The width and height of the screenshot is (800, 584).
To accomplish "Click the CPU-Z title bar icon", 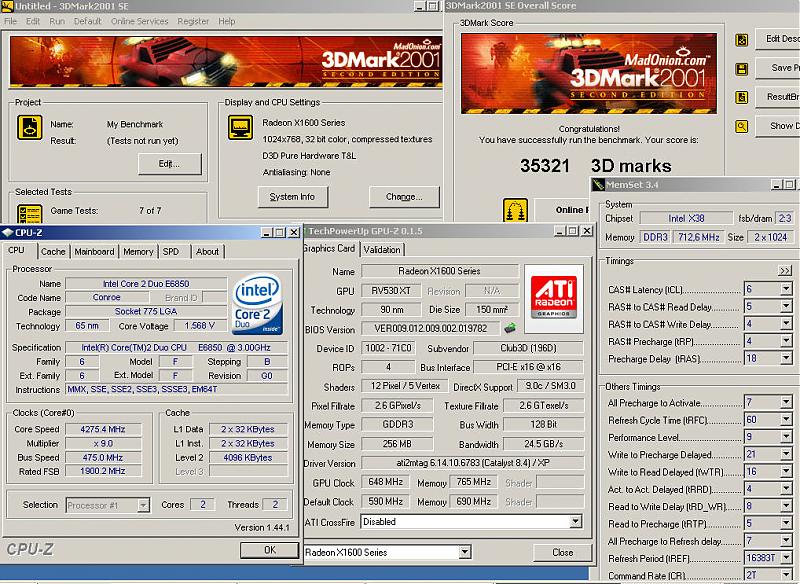I will pos(7,233).
